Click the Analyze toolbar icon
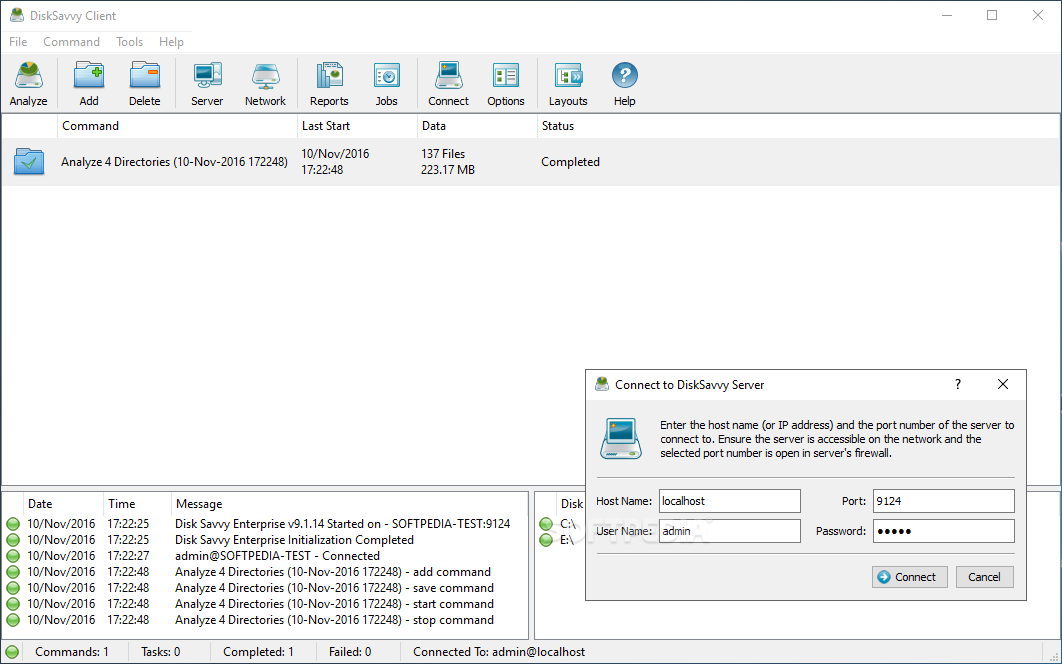This screenshot has height=664, width=1062. pyautogui.click(x=28, y=83)
